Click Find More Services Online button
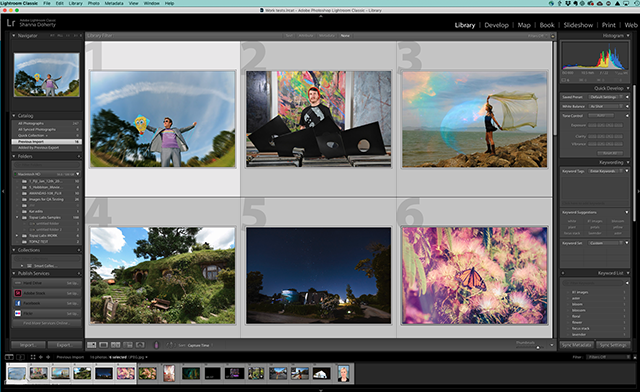Image resolution: width=640 pixels, height=392 pixels. (47, 323)
